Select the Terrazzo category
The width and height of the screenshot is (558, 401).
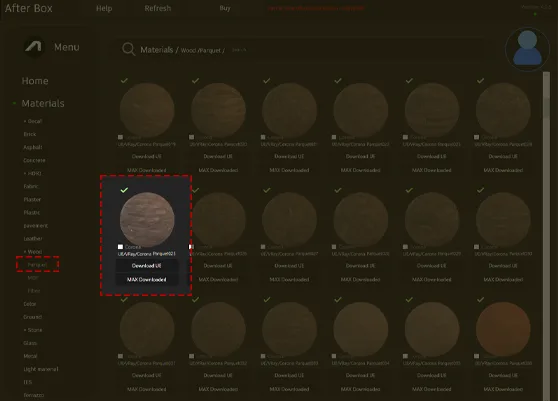[x=34, y=395]
